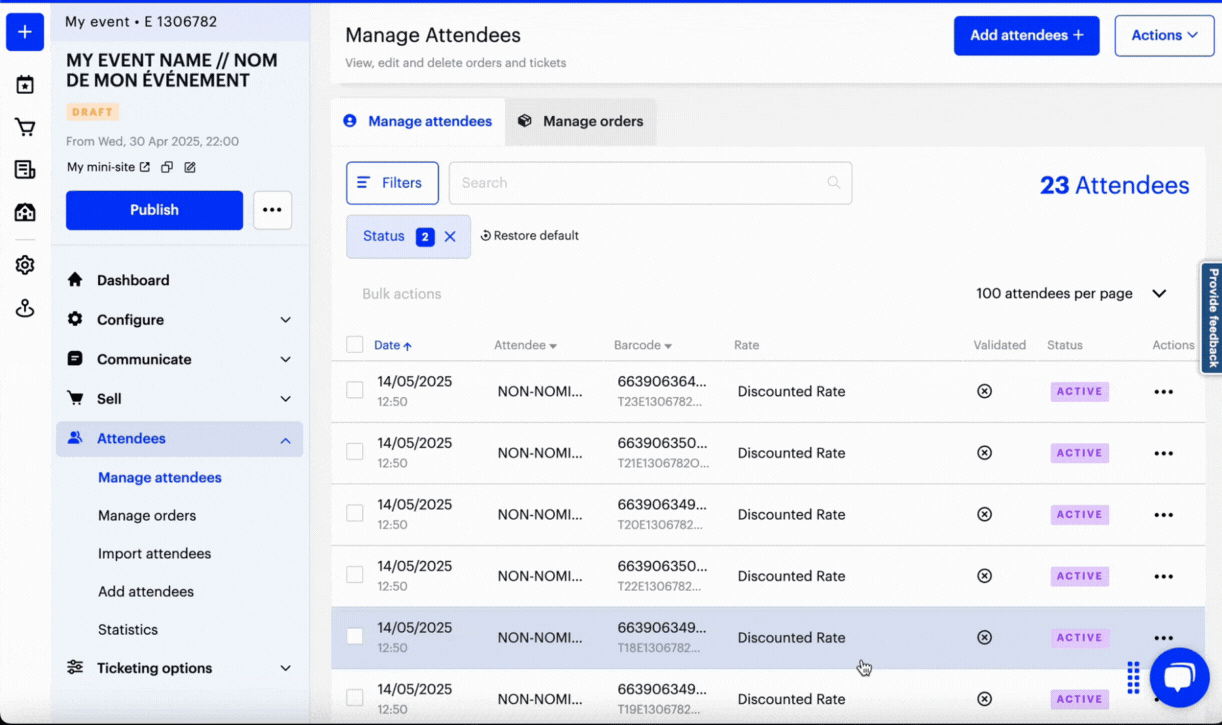Sort the table by the Barcode column
This screenshot has height=725, width=1222.
tap(642, 345)
